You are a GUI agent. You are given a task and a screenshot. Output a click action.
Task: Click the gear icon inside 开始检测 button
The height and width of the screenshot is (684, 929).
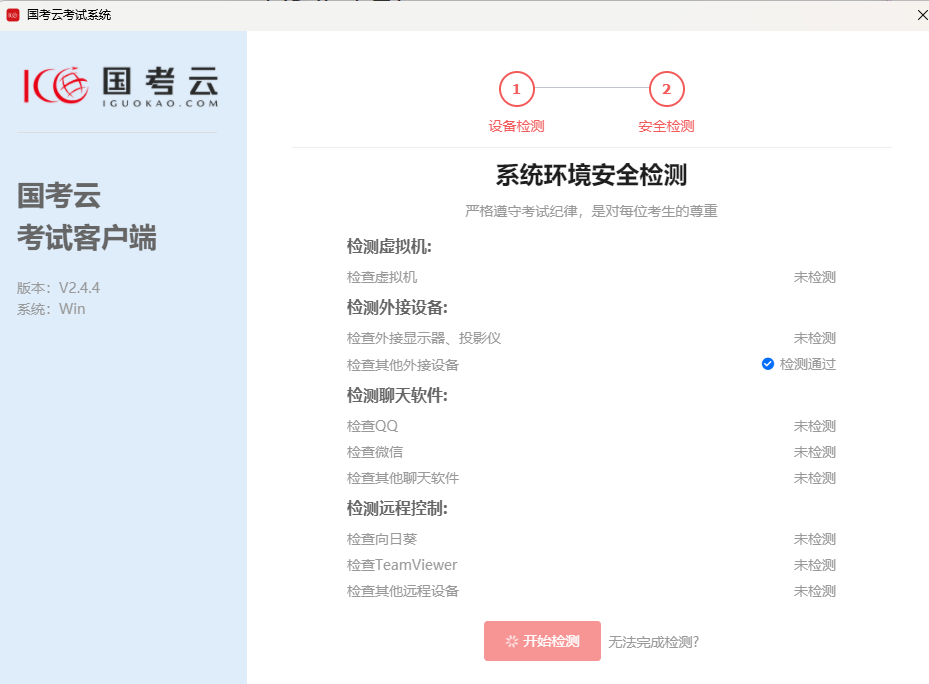coord(511,641)
